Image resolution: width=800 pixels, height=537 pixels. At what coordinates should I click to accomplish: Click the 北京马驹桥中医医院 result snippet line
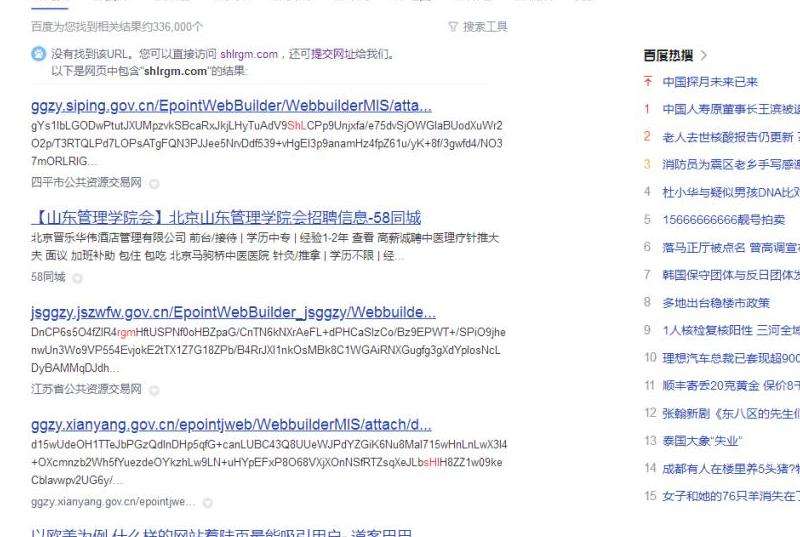pyautogui.click(x=219, y=255)
